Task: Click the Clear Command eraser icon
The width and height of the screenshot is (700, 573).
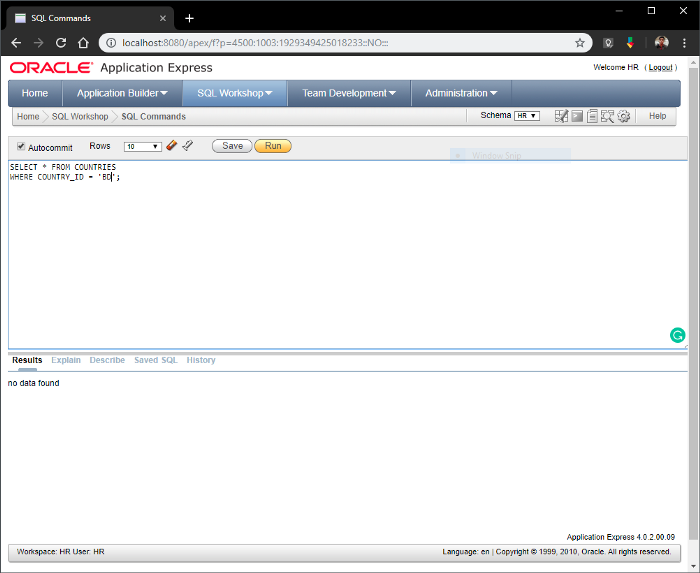Action: [171, 145]
